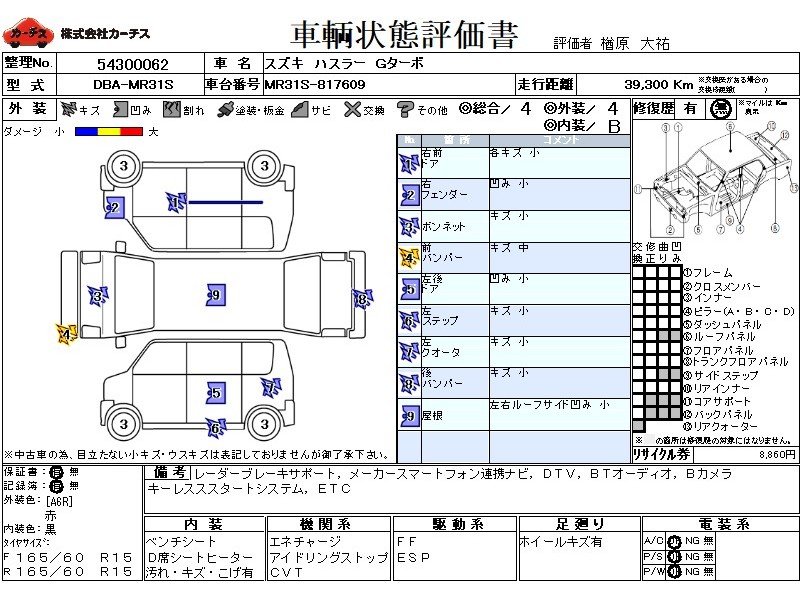
Task: Click the No.2 icon in the 右フェンダー table row
Action: click(x=409, y=195)
